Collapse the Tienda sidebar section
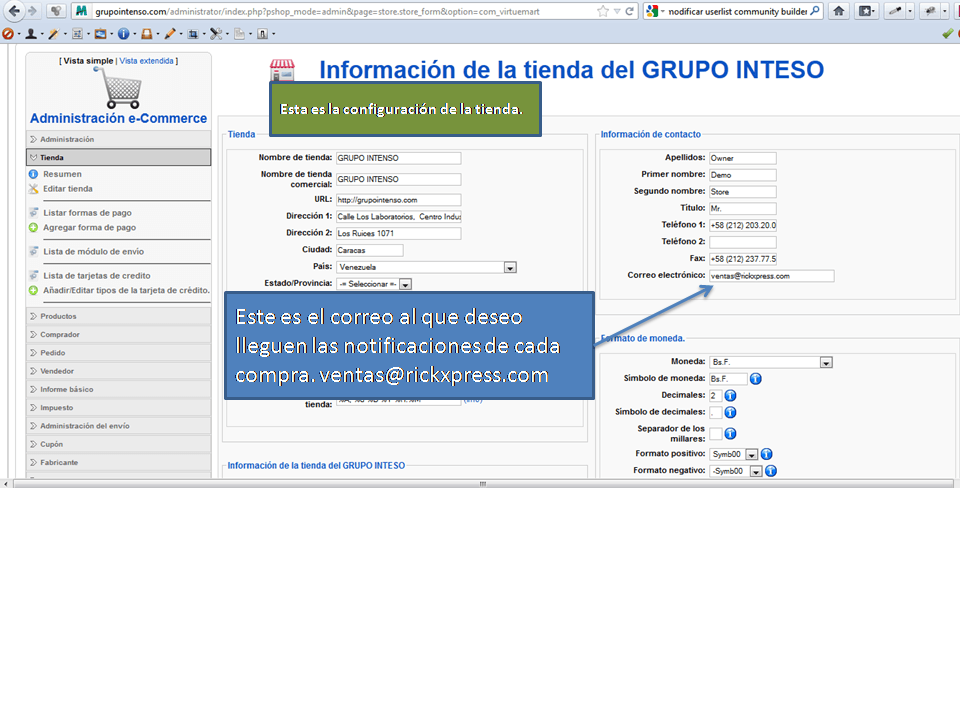This screenshot has width=960, height=720. tap(119, 157)
